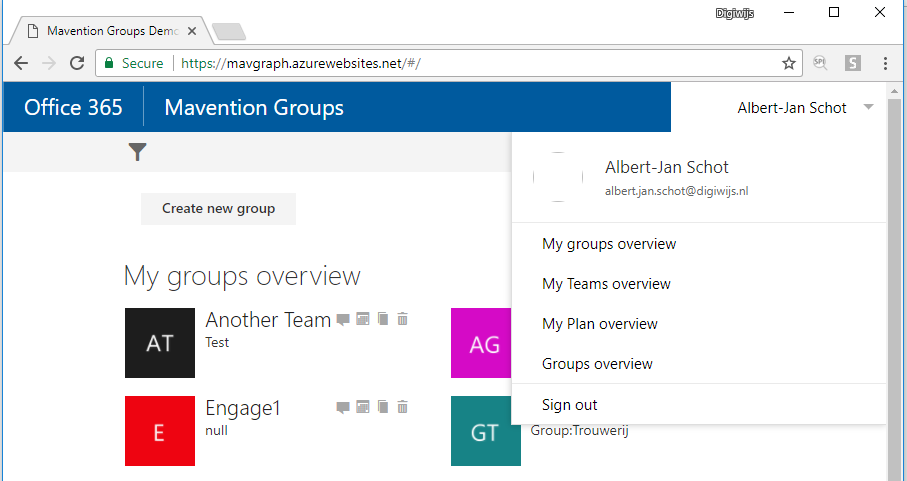The height and width of the screenshot is (481, 907).
Task: Open calendar icon for Another Team
Action: point(363,319)
